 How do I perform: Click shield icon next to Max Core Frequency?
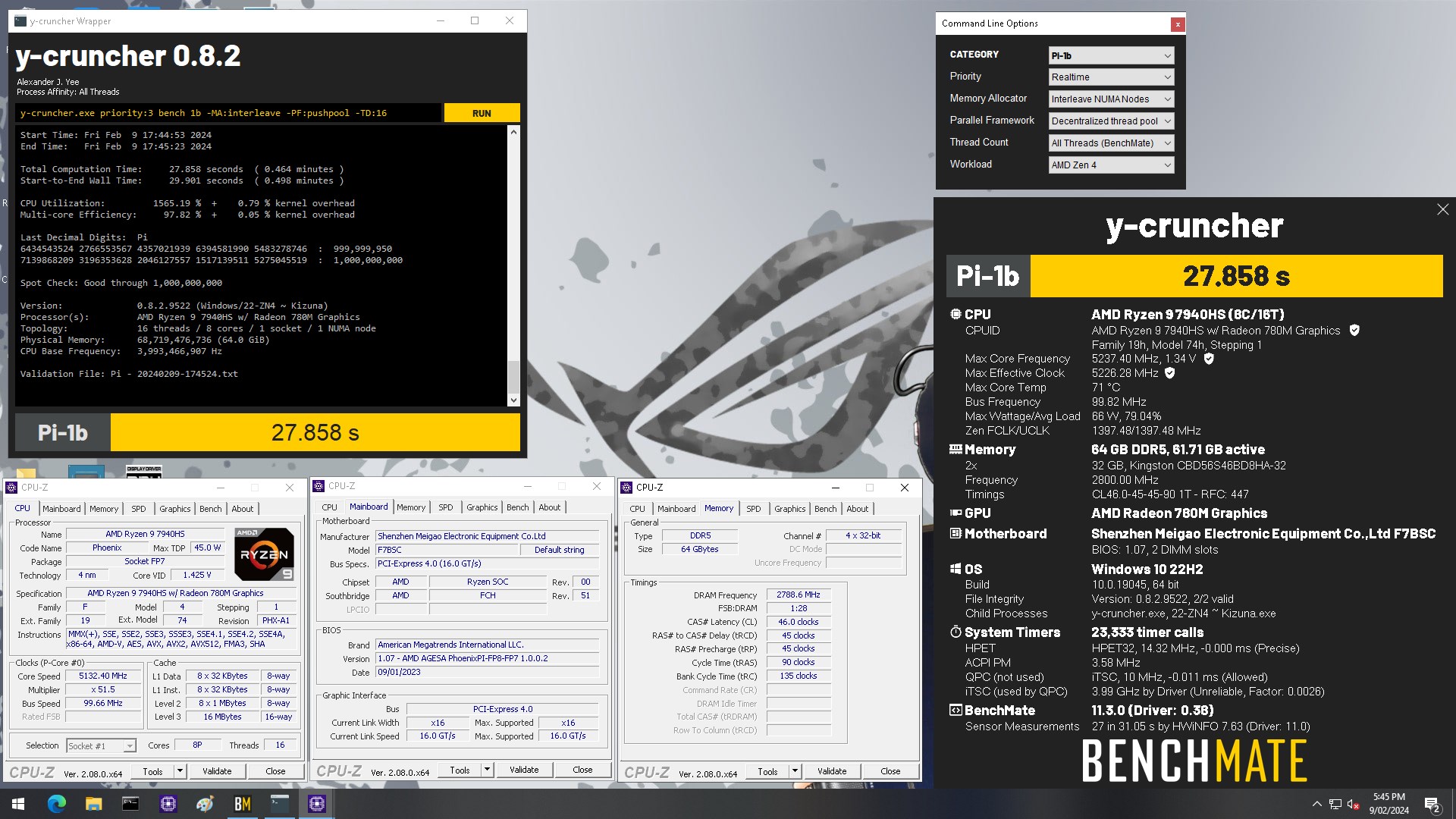tap(1209, 359)
